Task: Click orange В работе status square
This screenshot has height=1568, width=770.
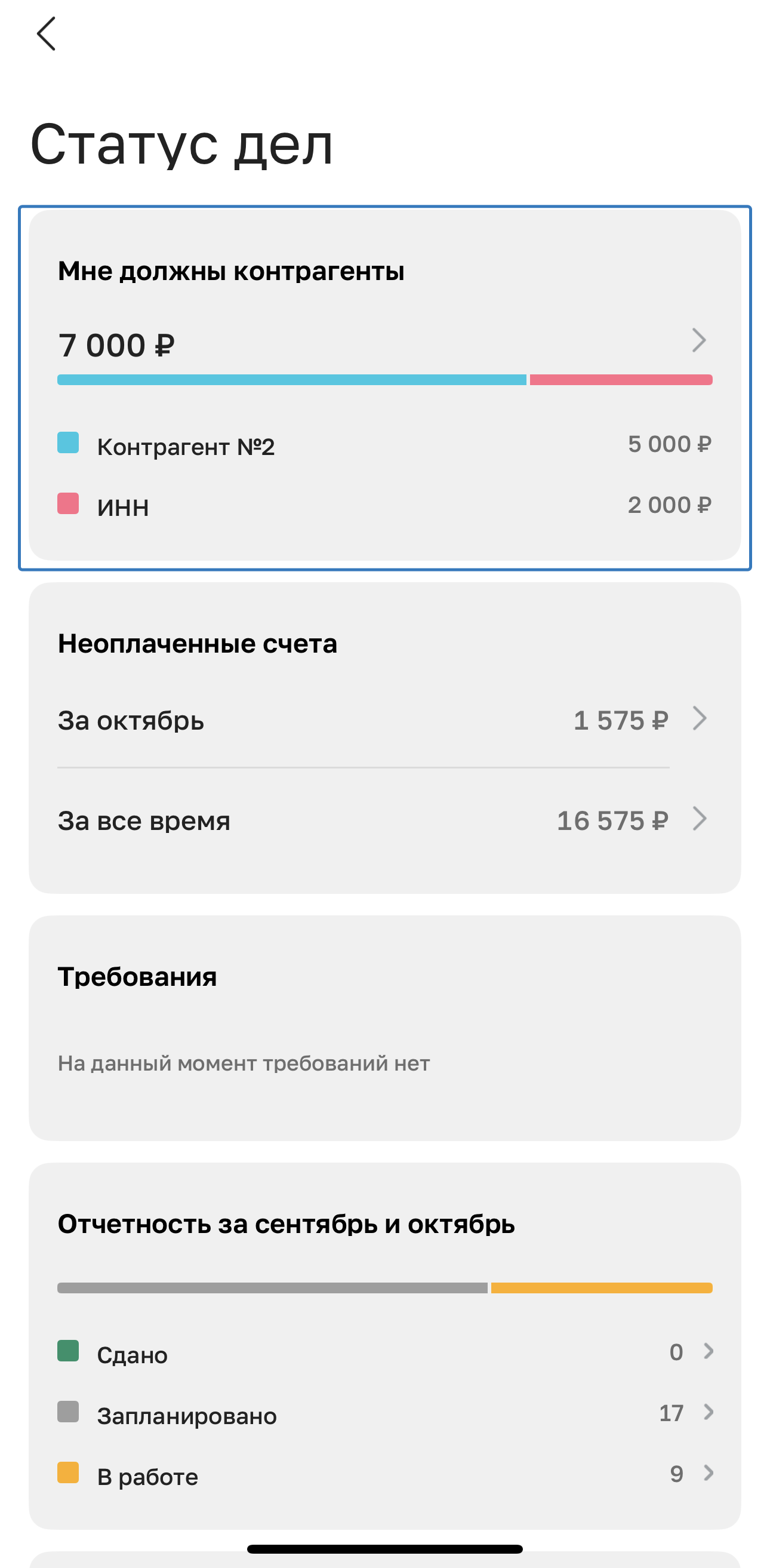Action: [x=68, y=1472]
